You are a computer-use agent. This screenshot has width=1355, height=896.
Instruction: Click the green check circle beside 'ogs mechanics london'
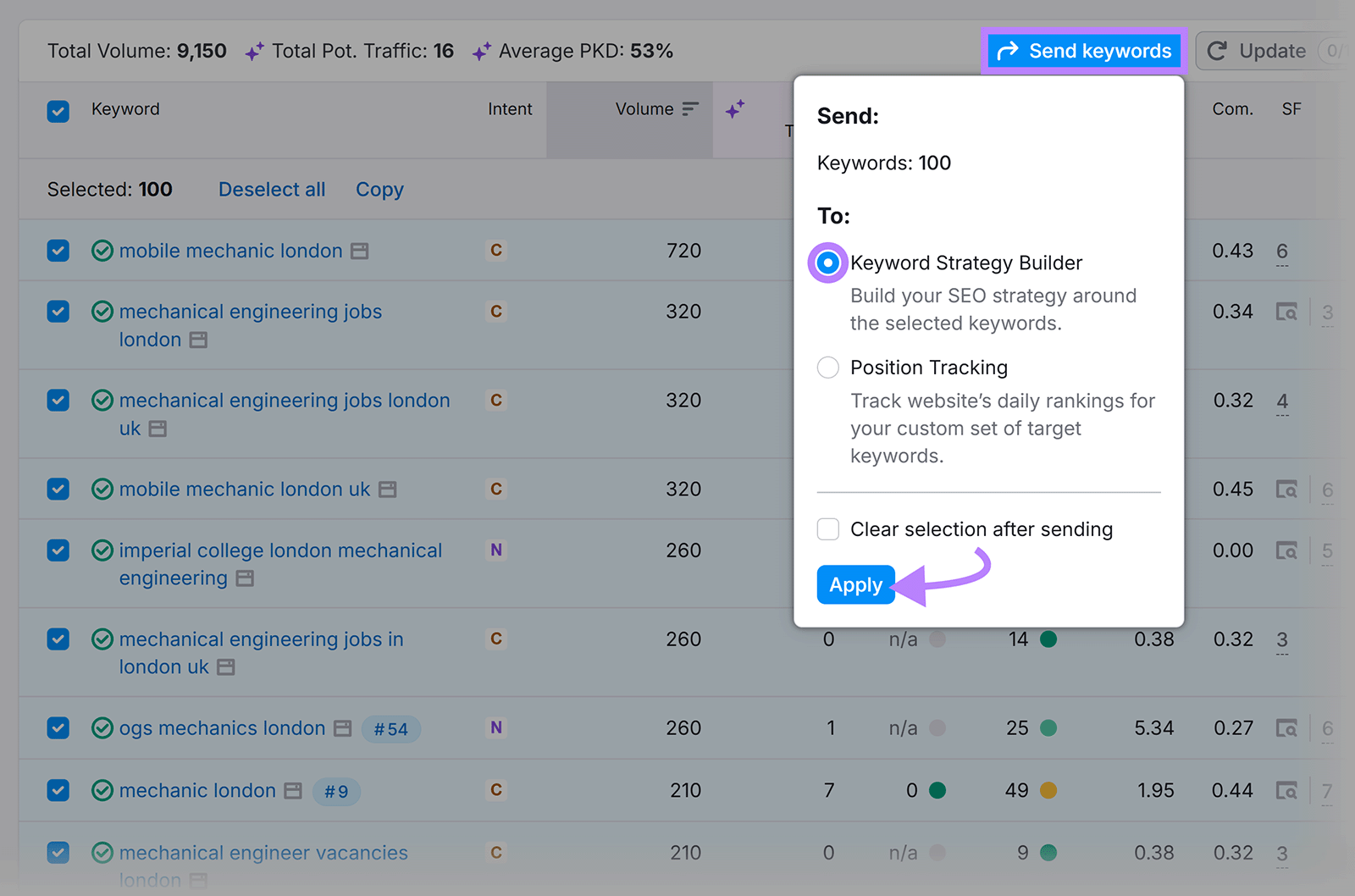point(102,728)
